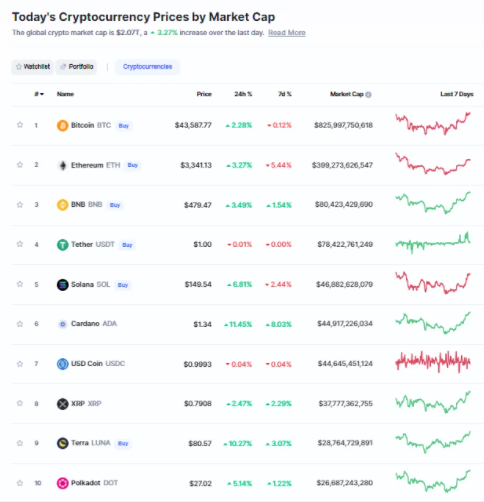
Task: Click the Buy badge next to Solana
Action: point(123,285)
